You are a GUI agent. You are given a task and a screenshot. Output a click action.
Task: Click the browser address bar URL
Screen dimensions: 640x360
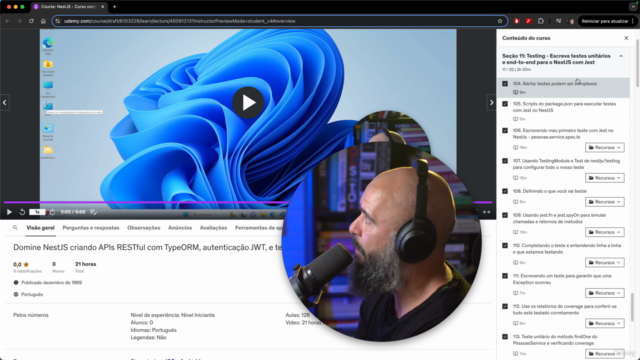coord(180,21)
